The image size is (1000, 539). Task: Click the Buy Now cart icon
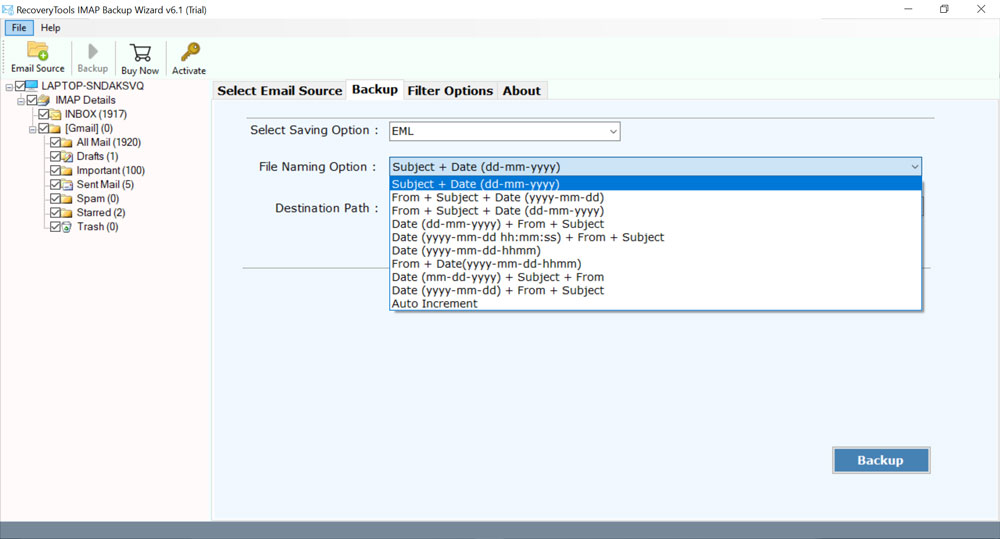pyautogui.click(x=140, y=52)
